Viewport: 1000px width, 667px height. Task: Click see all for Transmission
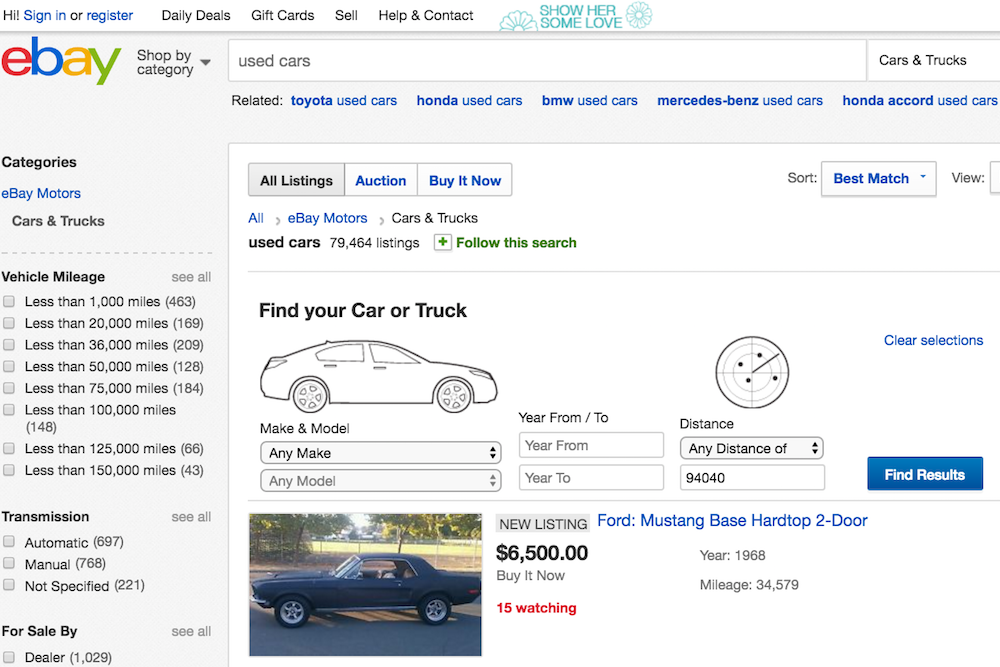(191, 517)
